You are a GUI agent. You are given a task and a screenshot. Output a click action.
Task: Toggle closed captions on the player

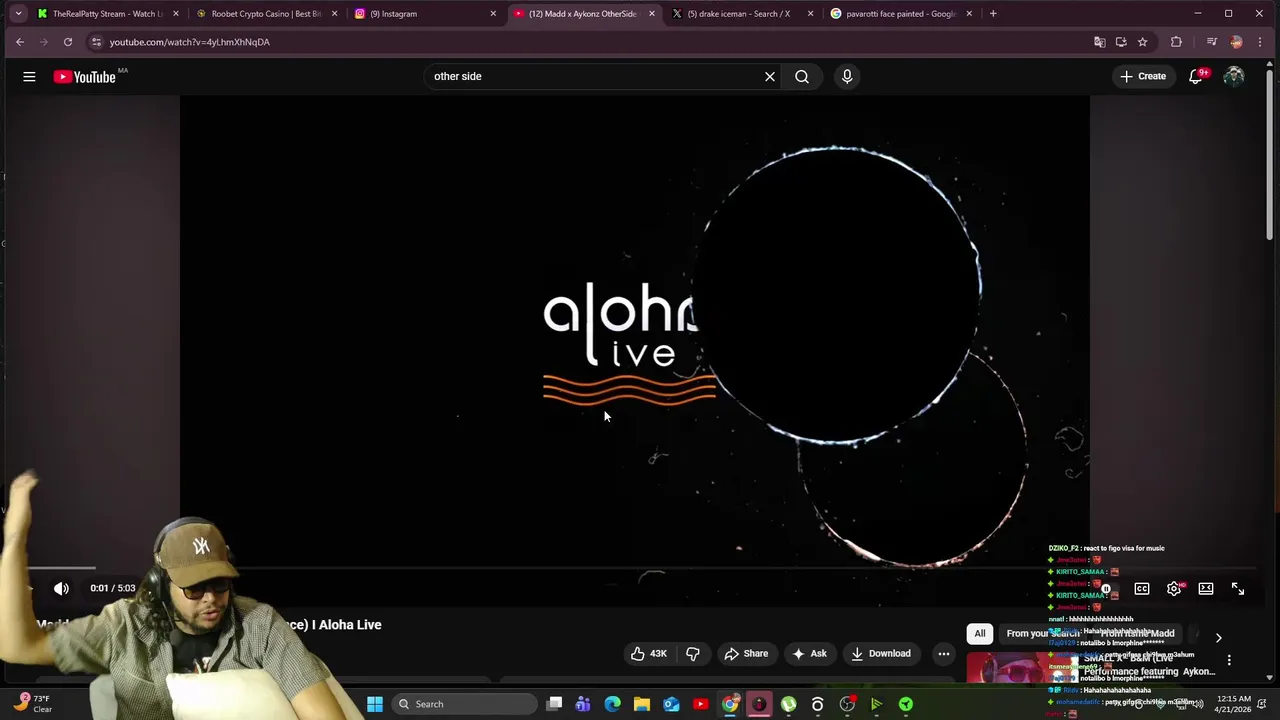(x=1142, y=589)
